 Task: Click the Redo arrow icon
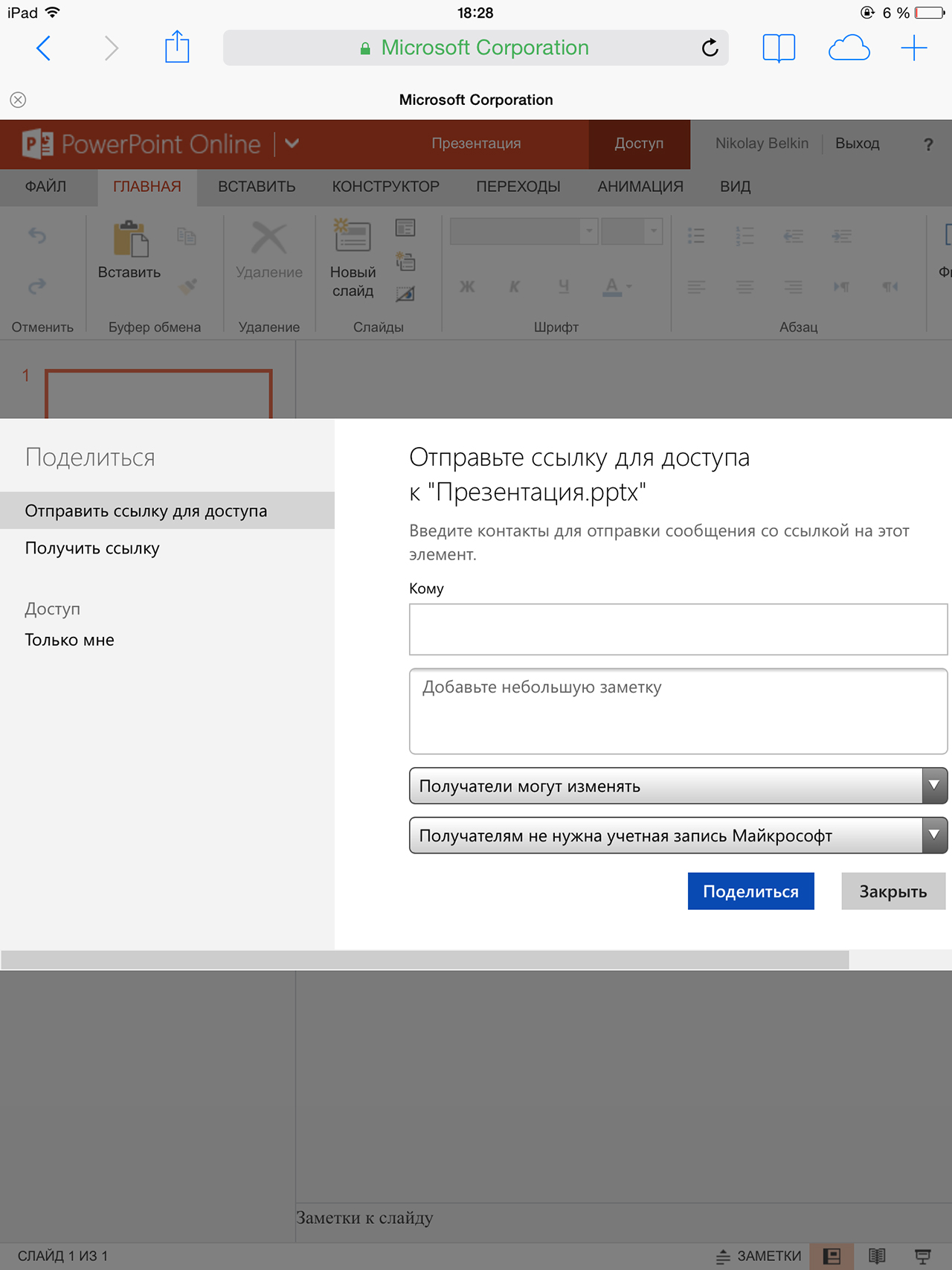coord(36,286)
